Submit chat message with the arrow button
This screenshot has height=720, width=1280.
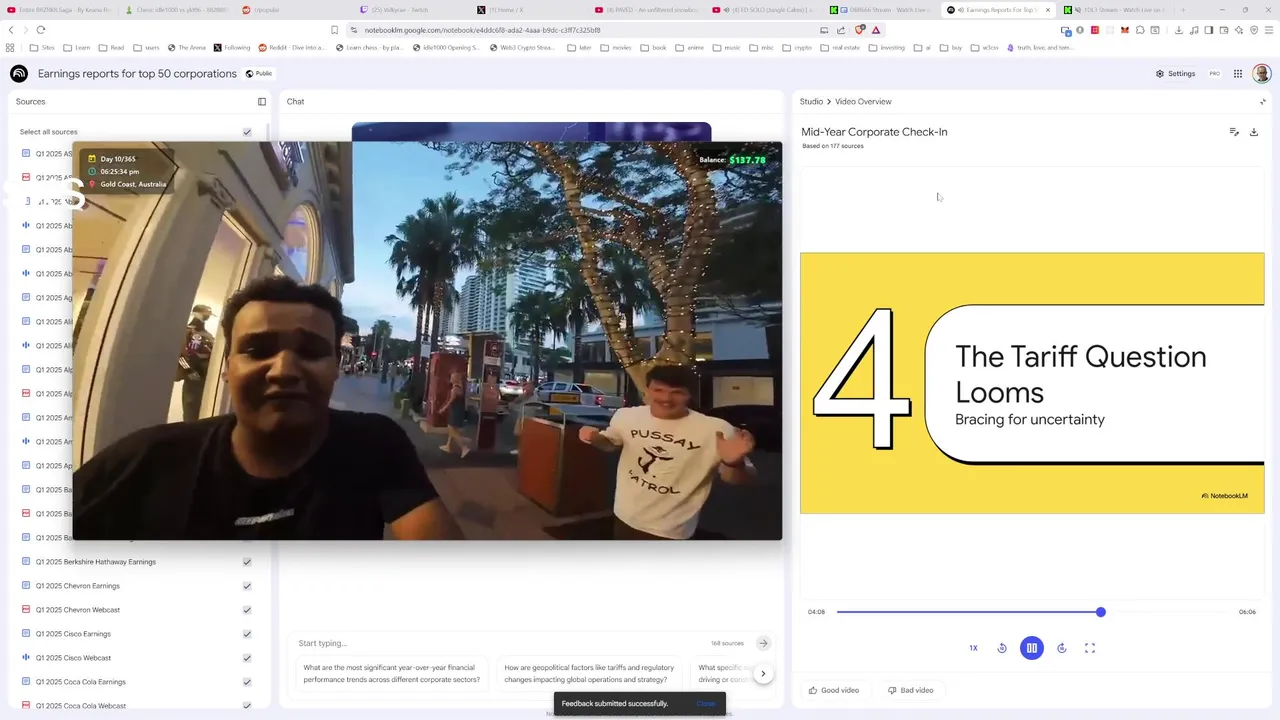(x=763, y=643)
